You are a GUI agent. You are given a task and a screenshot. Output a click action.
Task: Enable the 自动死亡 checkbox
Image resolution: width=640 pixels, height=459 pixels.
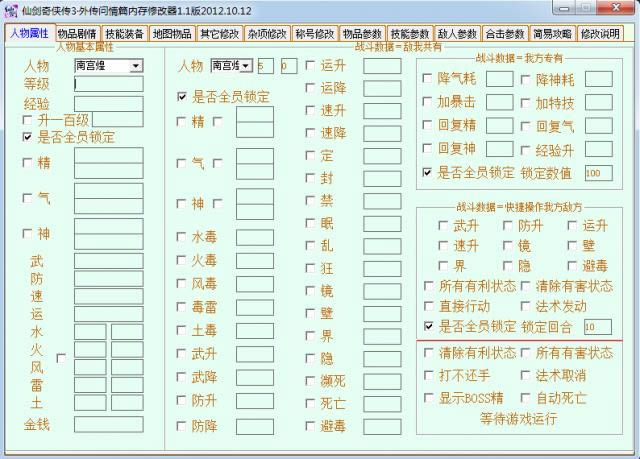click(526, 397)
